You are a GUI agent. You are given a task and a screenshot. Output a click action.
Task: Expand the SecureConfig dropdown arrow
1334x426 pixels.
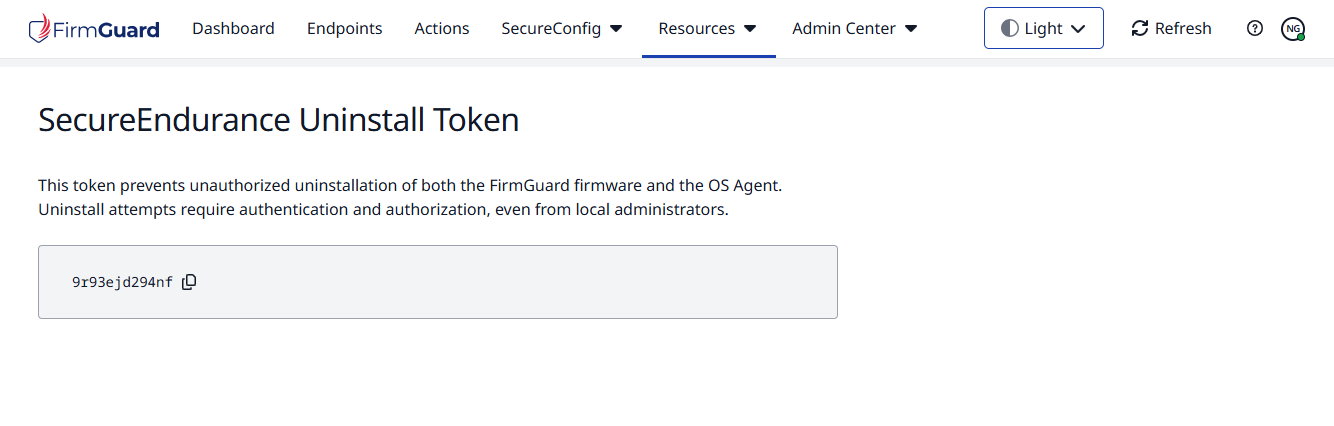(x=616, y=29)
